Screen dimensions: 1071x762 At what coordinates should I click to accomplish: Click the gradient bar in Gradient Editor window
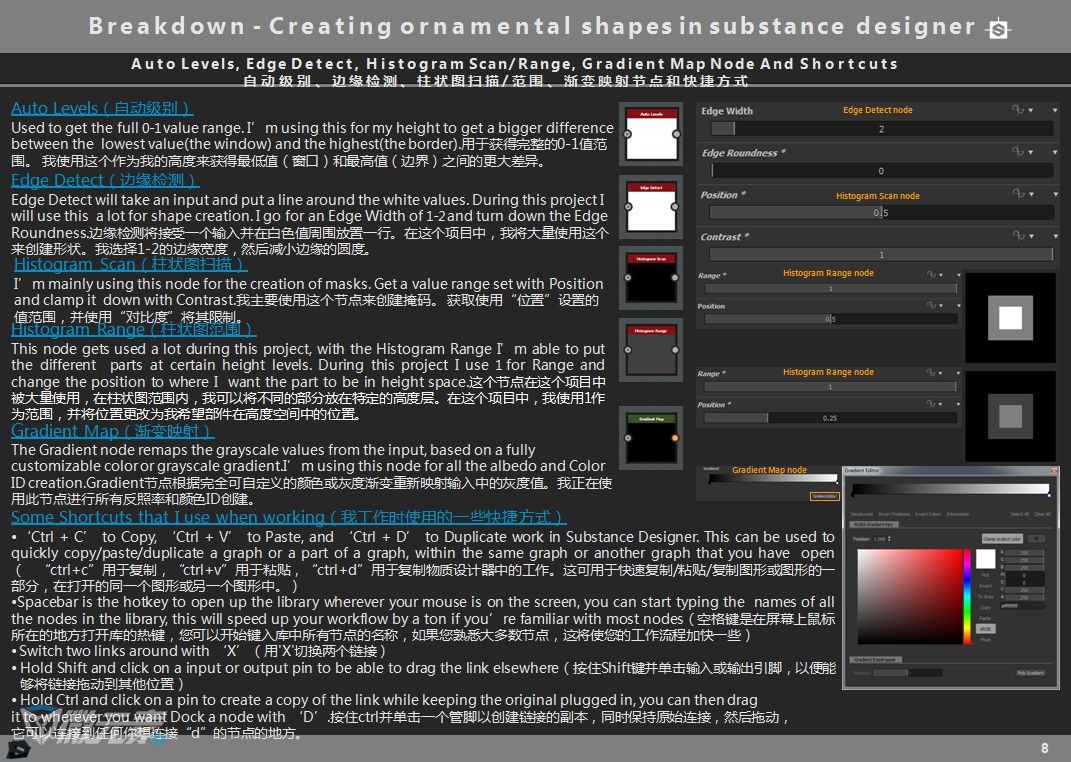[950, 490]
